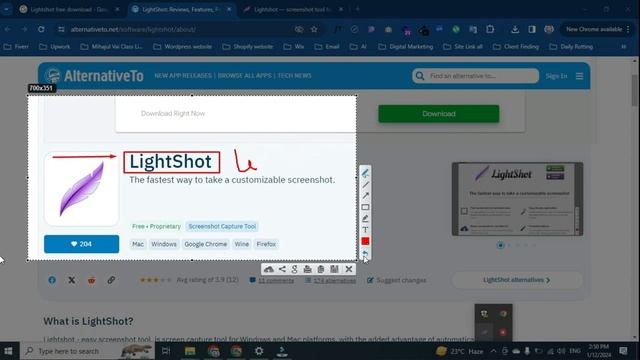Click the Google Chrome platform tag

pyautogui.click(x=206, y=244)
